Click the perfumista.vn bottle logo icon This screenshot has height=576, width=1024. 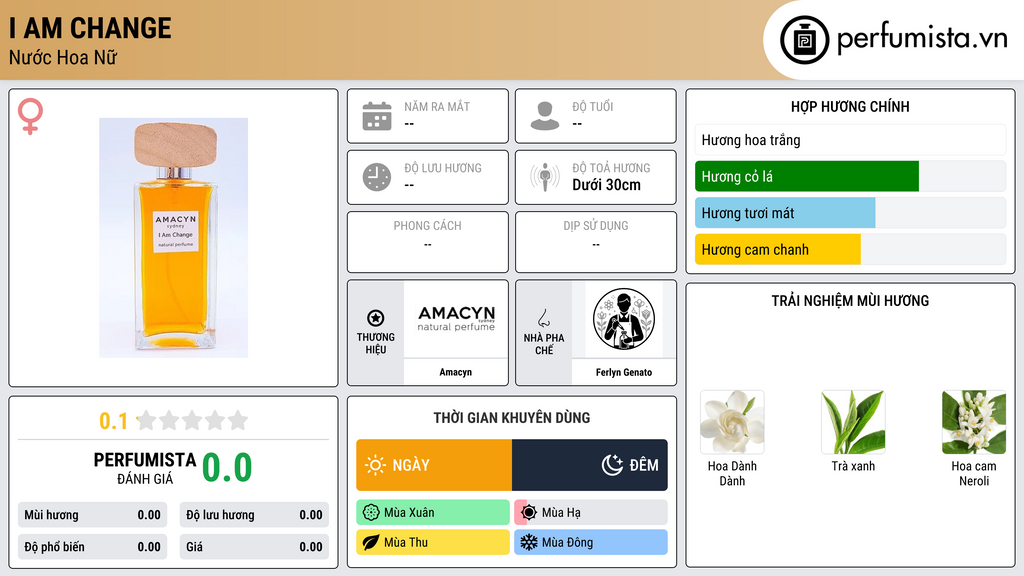(804, 40)
